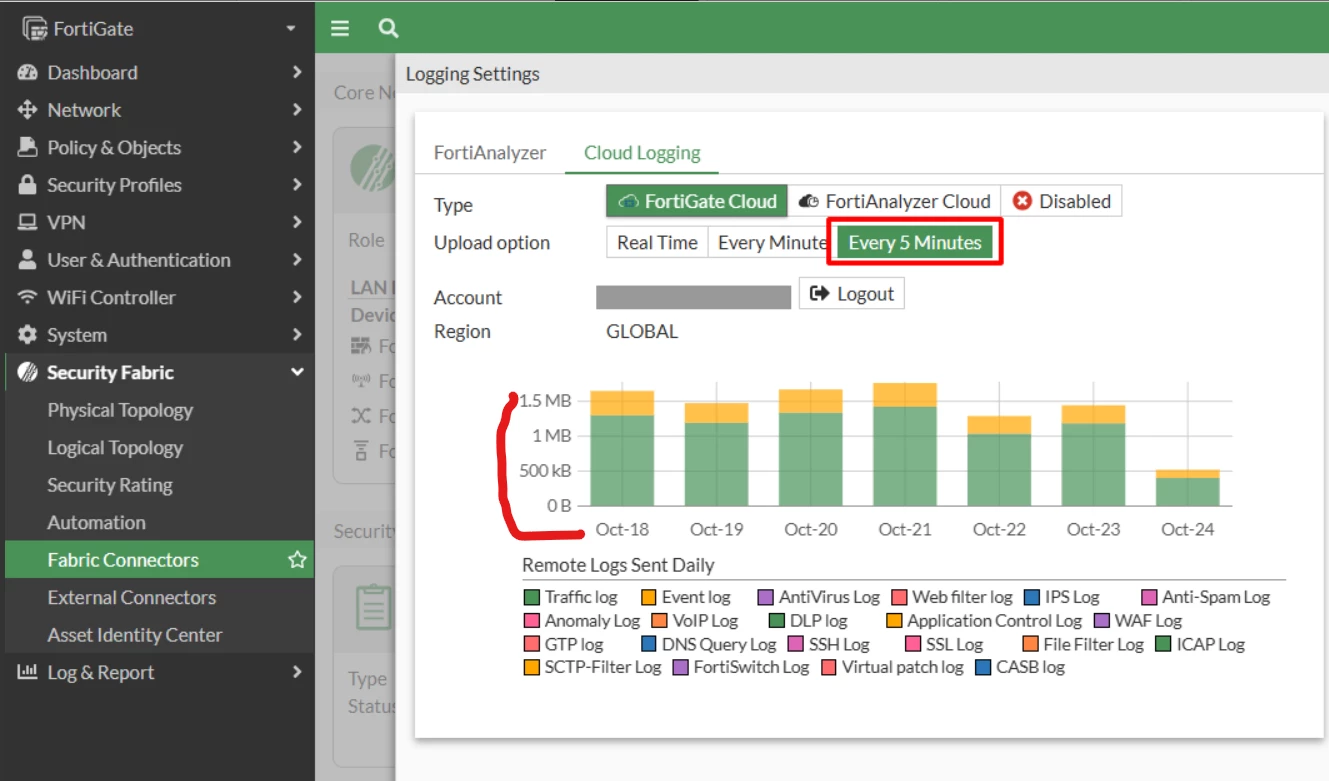This screenshot has height=781, width=1329.
Task: Click the WiFi Controller signal icon
Action: click(x=28, y=297)
